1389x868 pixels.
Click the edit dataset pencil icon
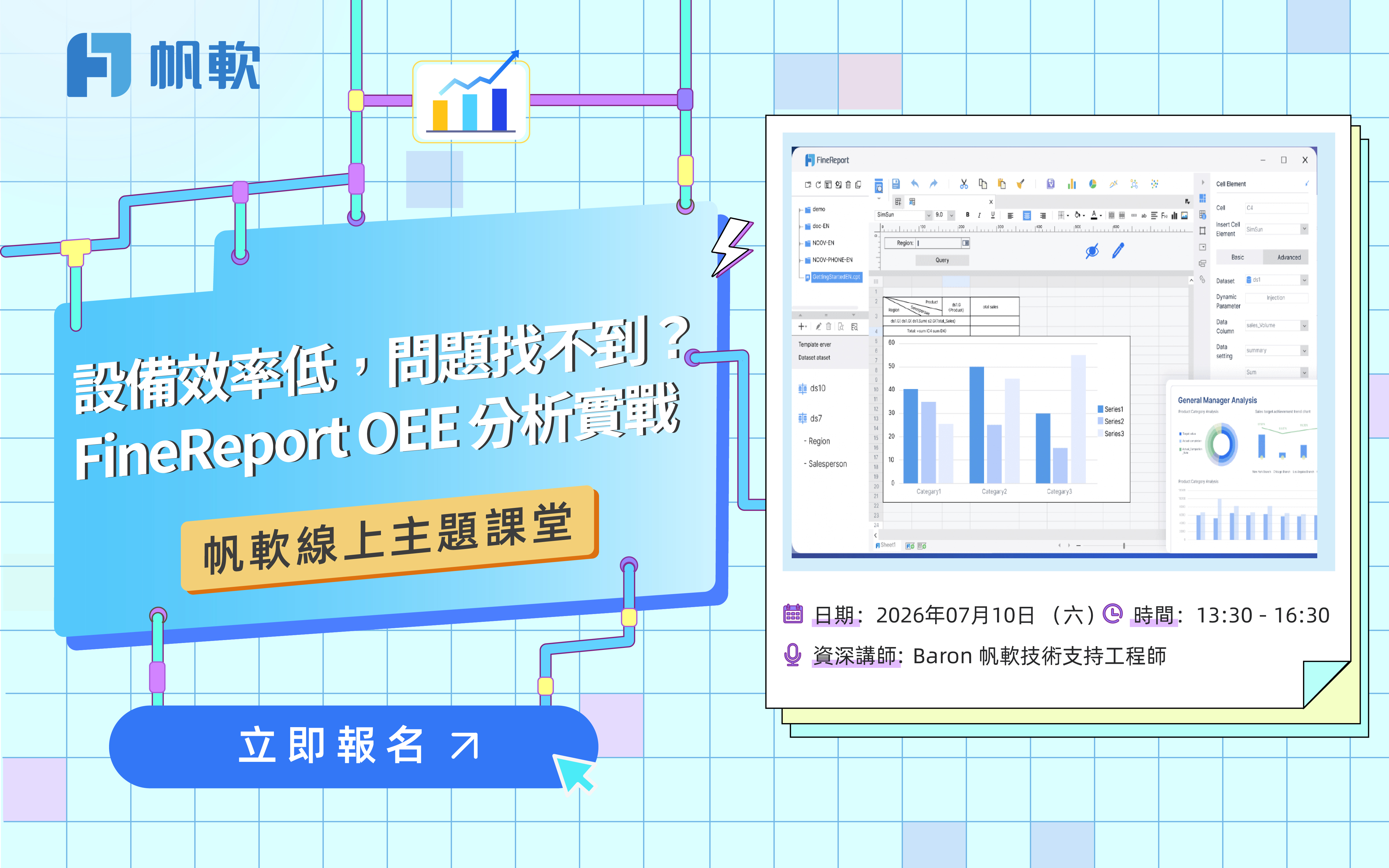click(819, 327)
